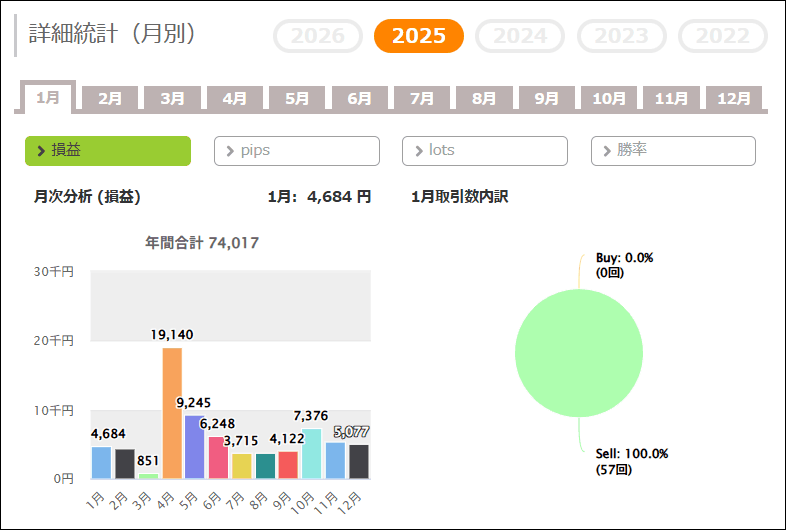The image size is (786, 530).
Task: Click the orange April bar labeled 19,140
Action: [172, 413]
